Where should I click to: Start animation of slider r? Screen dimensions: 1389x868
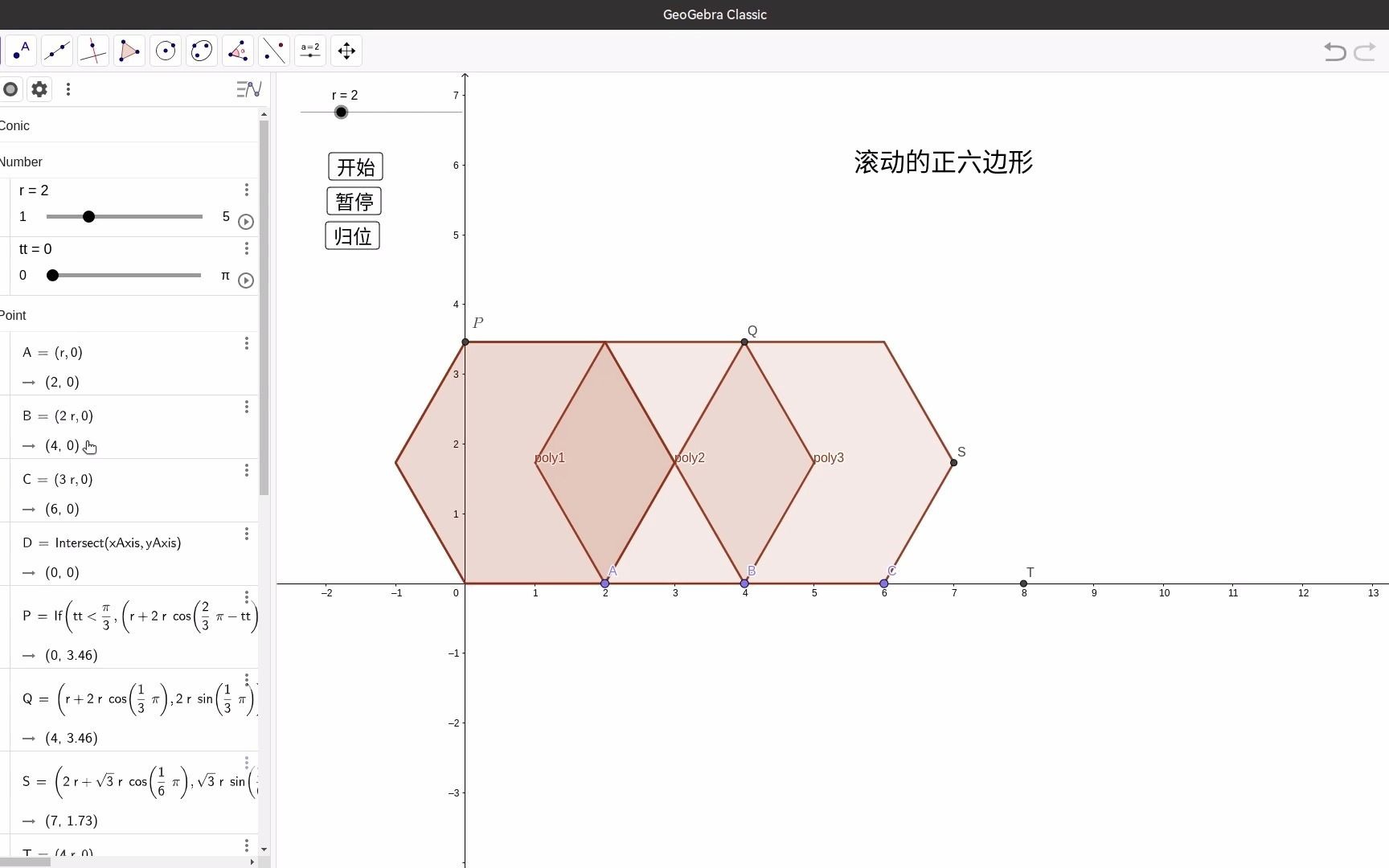point(246,222)
